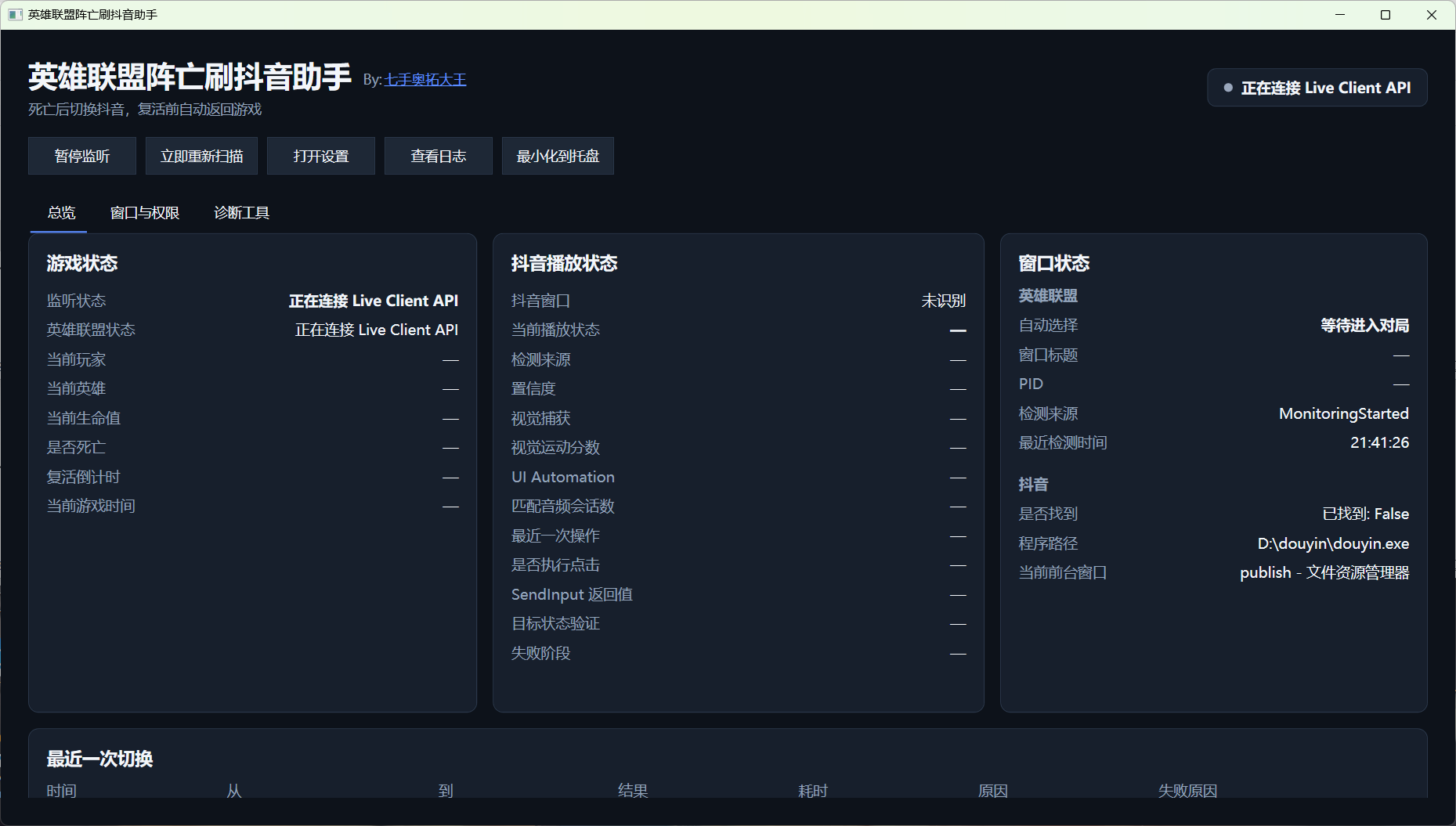Select the 是否执行点击 label
The height and width of the screenshot is (826, 1456).
556,564
